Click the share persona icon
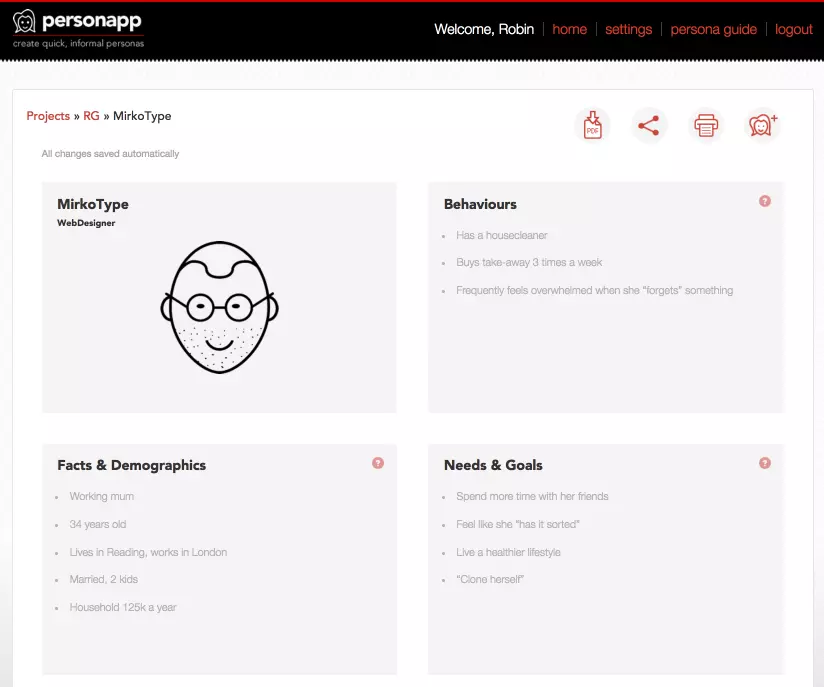This screenshot has width=824, height=687. [x=649, y=126]
